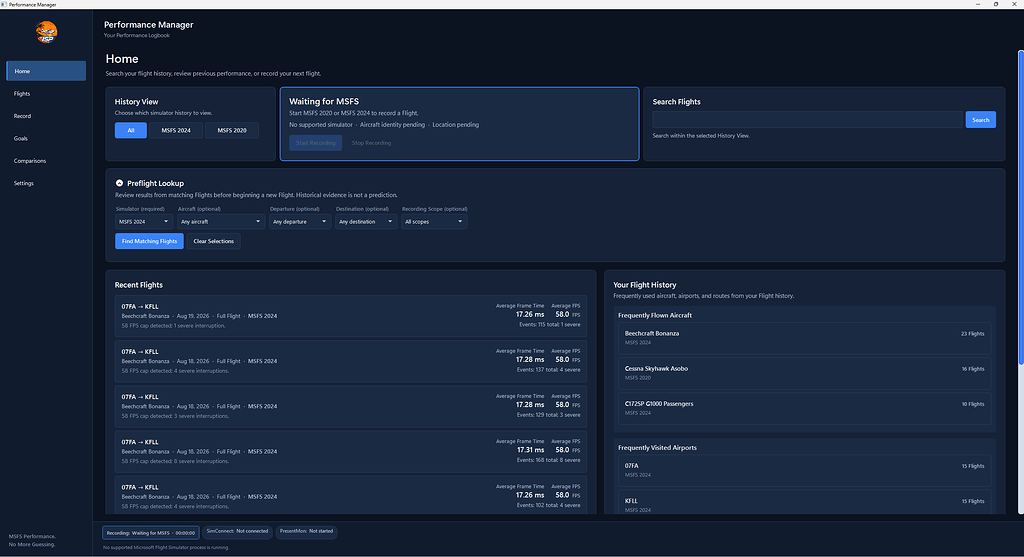Click the PresentMon: Not started status
The image size is (1024, 557).
tap(306, 532)
